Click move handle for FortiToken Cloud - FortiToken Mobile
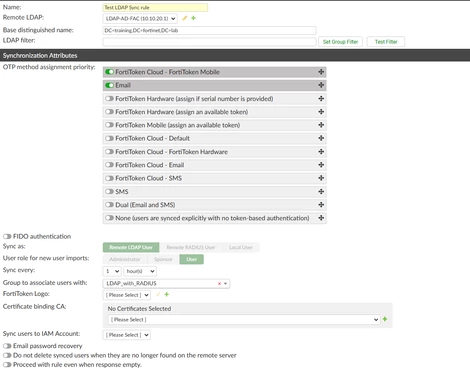The height and width of the screenshot is (368, 470). coord(321,72)
